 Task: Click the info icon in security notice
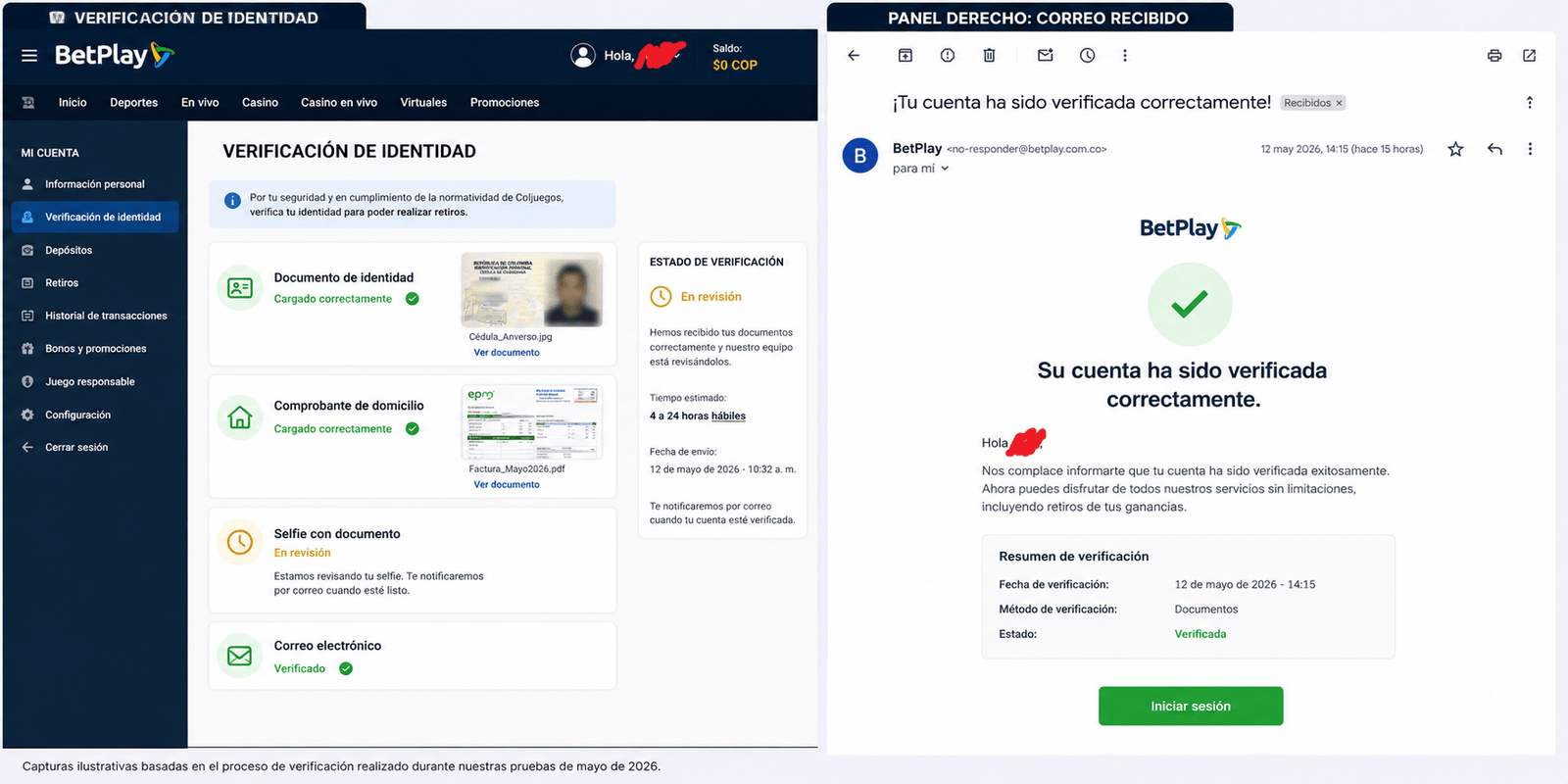click(232, 201)
